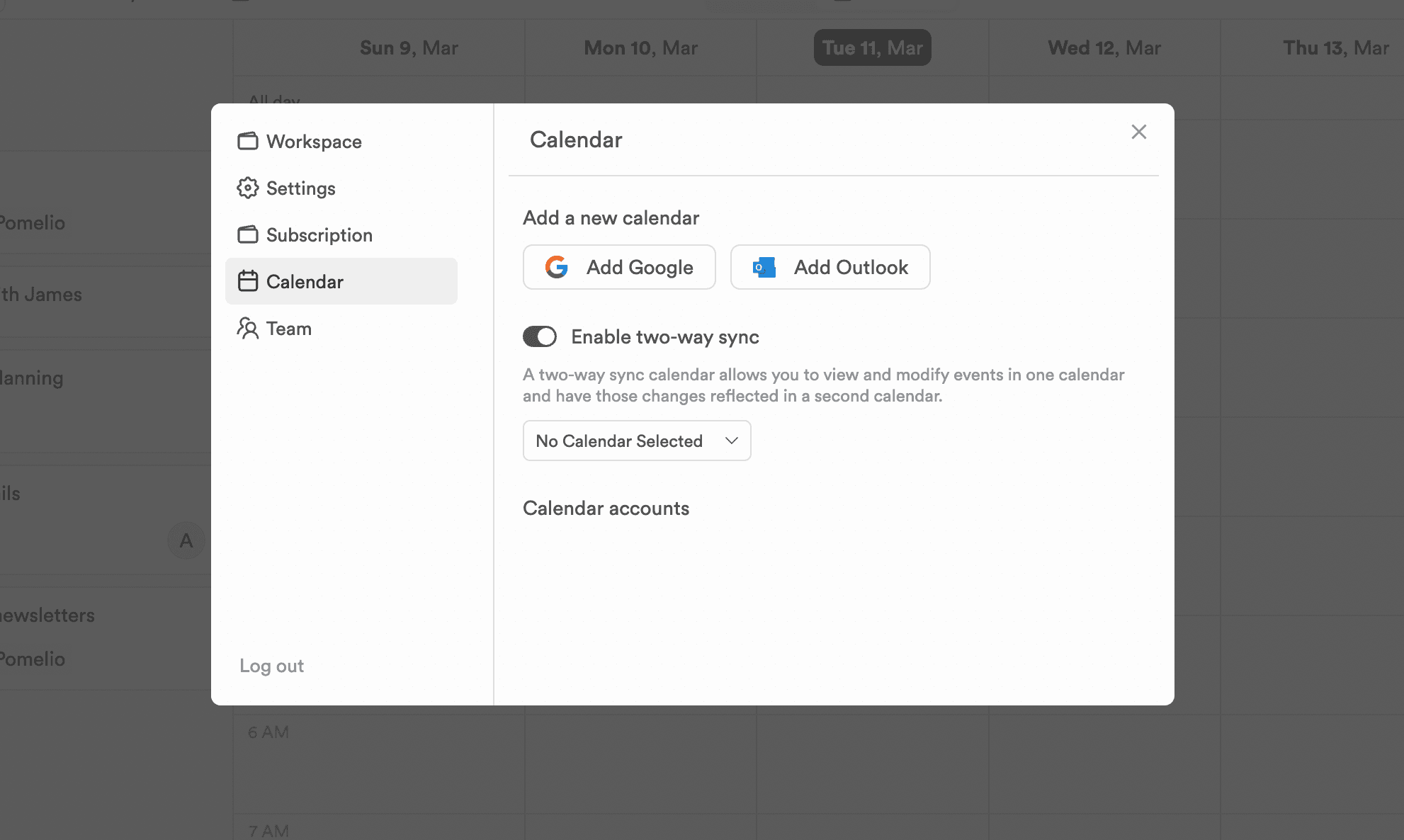Select Sun 9, Mar column header
The image size is (1404, 840).
click(x=409, y=47)
